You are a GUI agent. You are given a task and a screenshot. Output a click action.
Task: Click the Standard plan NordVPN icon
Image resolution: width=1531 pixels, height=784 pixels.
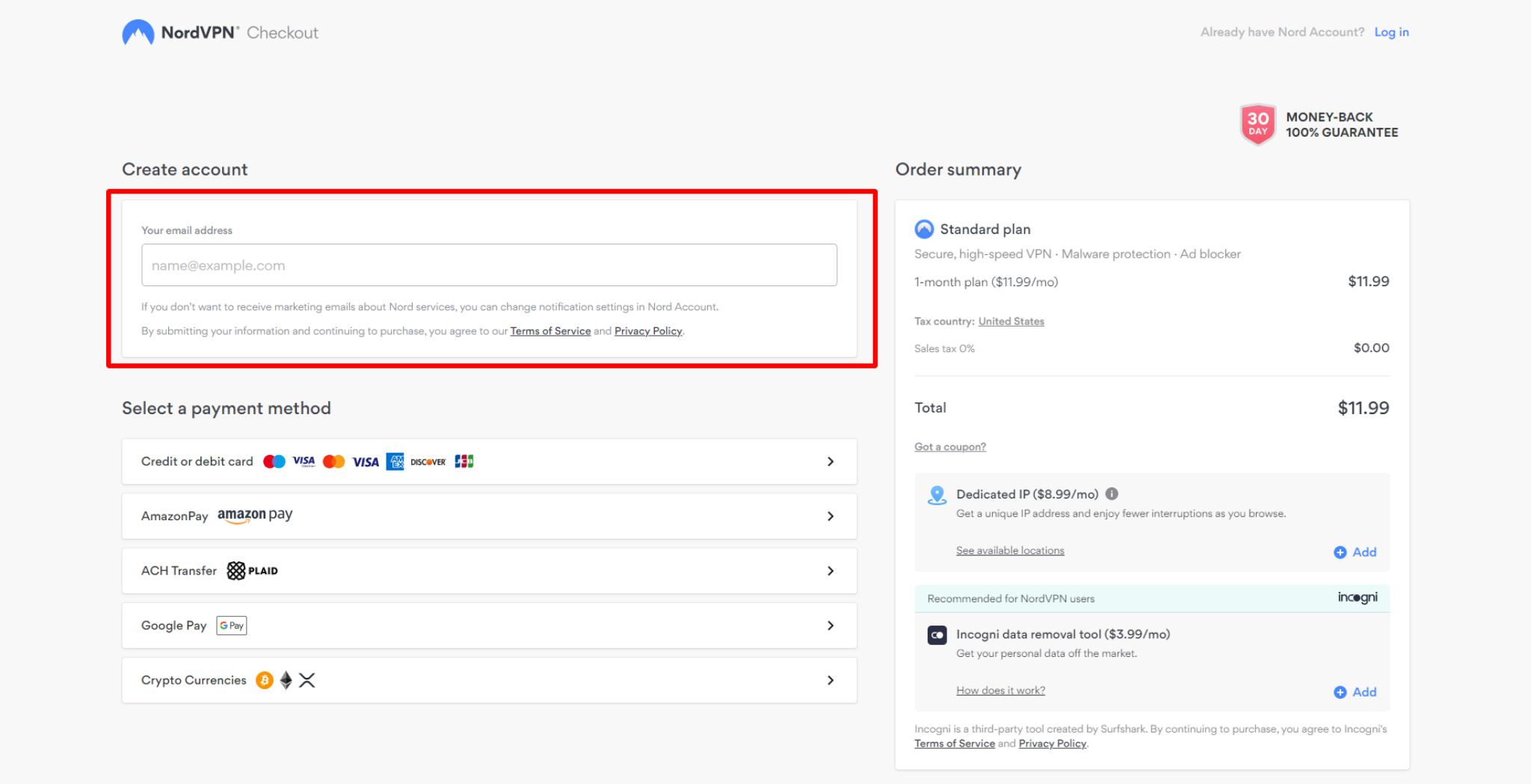pyautogui.click(x=924, y=229)
